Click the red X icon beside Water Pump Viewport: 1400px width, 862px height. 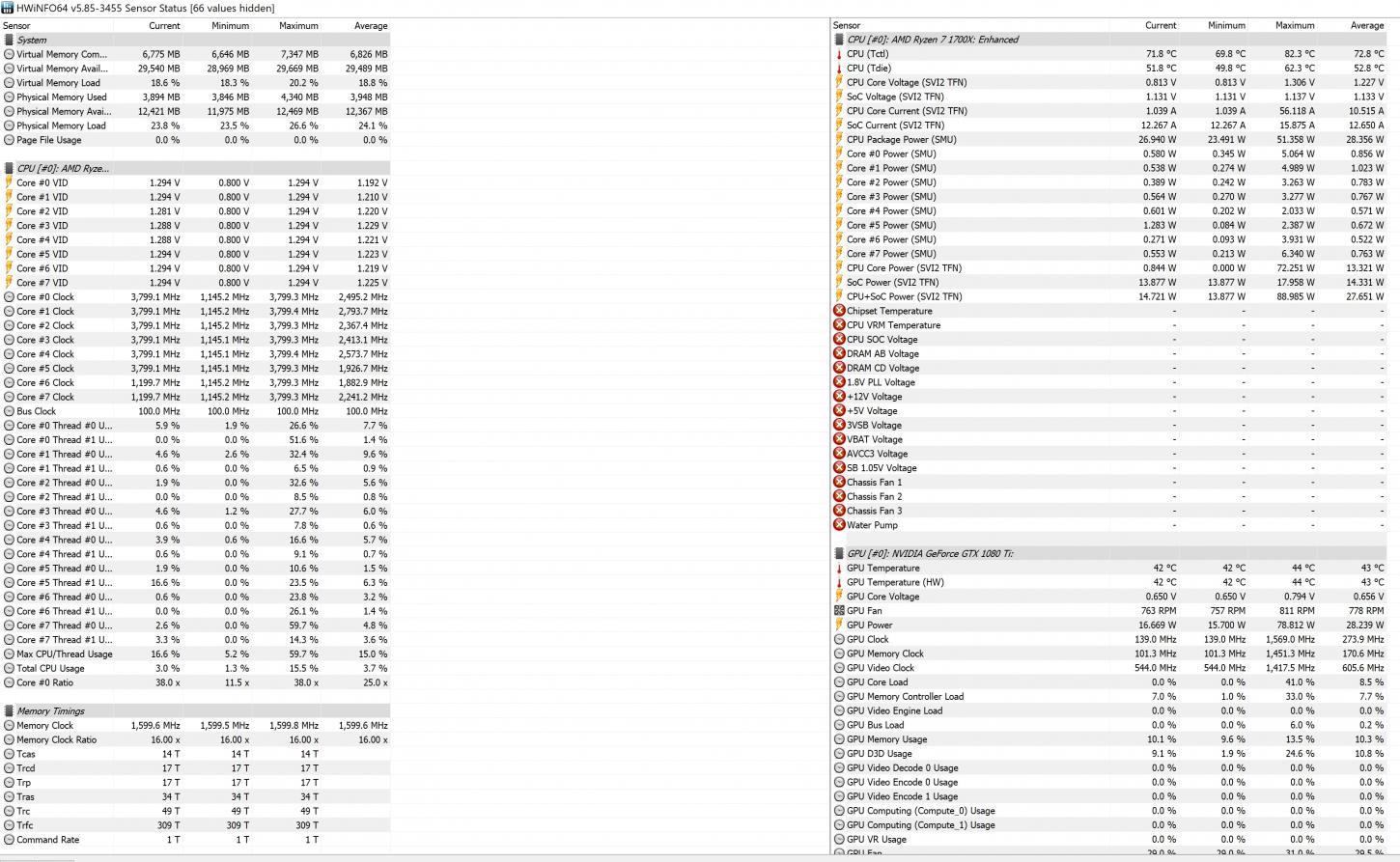(x=839, y=525)
